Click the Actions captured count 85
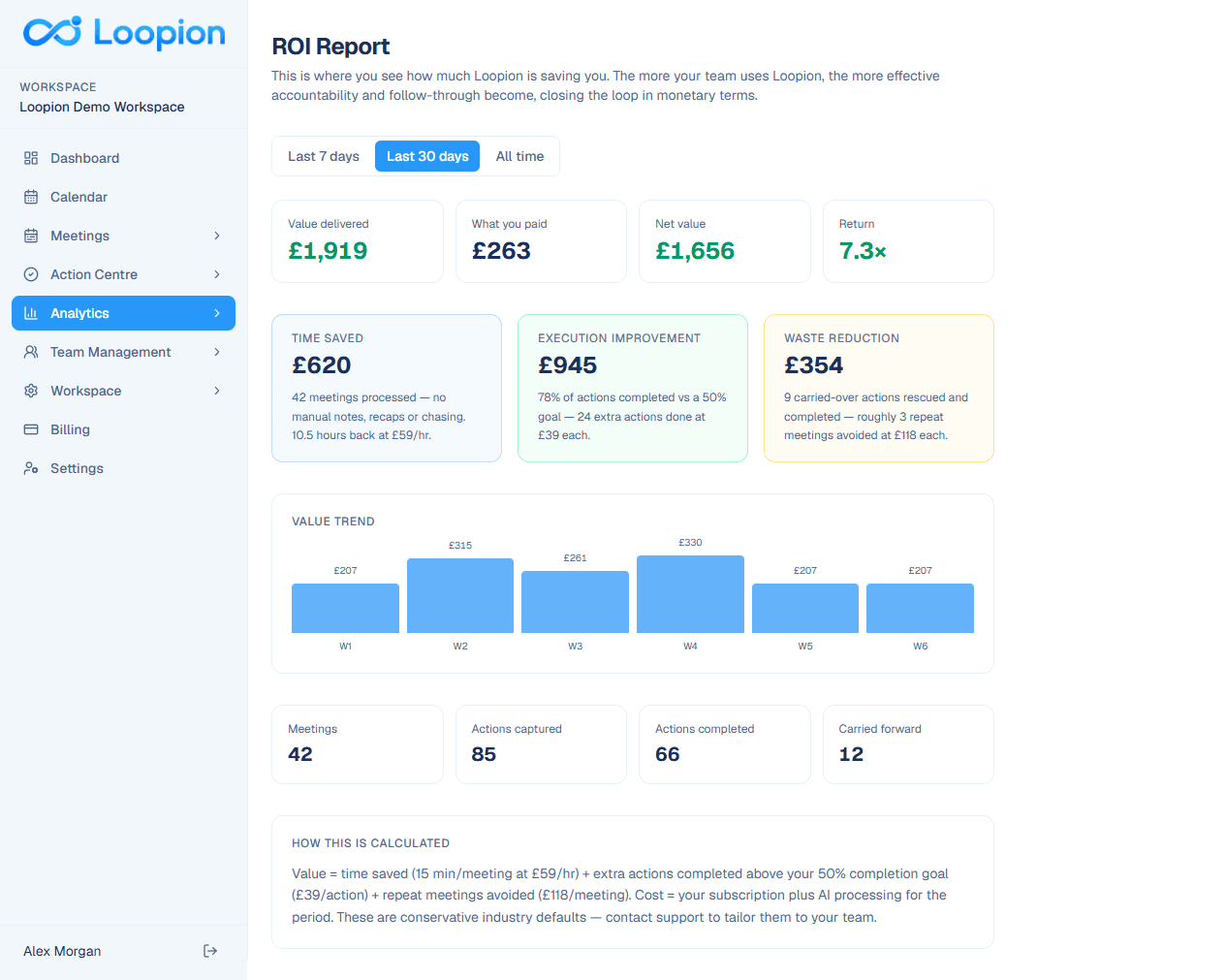The height and width of the screenshot is (980, 1226). click(484, 754)
